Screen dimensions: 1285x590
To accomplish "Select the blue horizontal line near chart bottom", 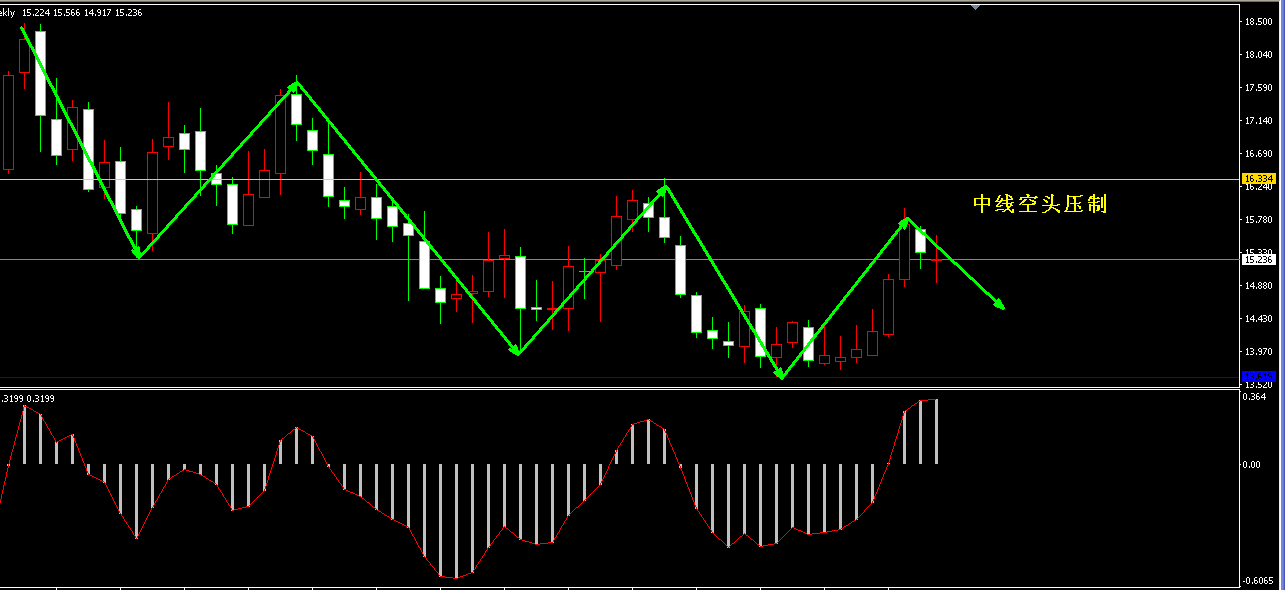I will pos(600,377).
